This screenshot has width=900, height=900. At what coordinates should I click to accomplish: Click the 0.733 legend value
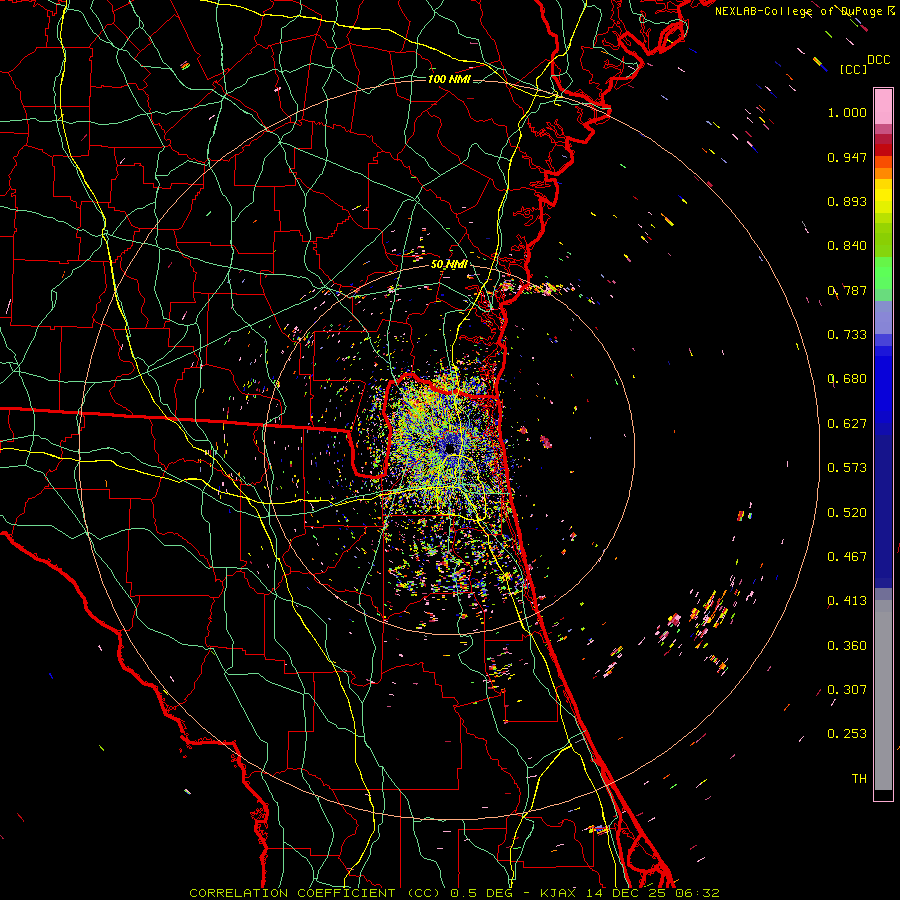tap(847, 335)
